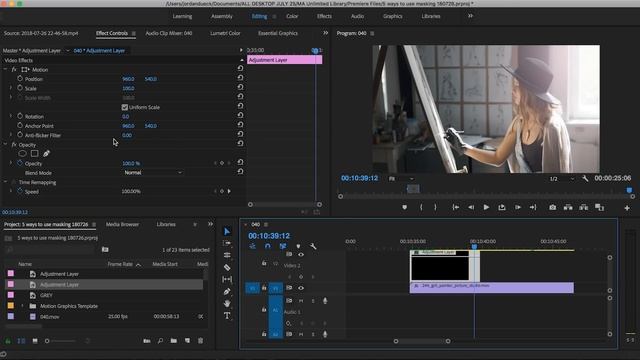
Task: Toggle Linked Selection in the timeline
Action: (282, 246)
